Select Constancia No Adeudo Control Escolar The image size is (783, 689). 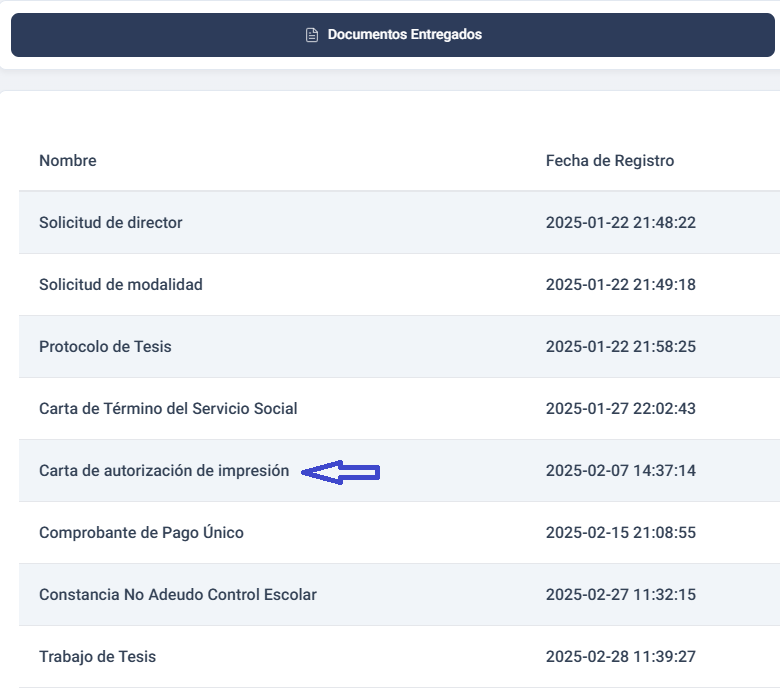[x=178, y=595]
